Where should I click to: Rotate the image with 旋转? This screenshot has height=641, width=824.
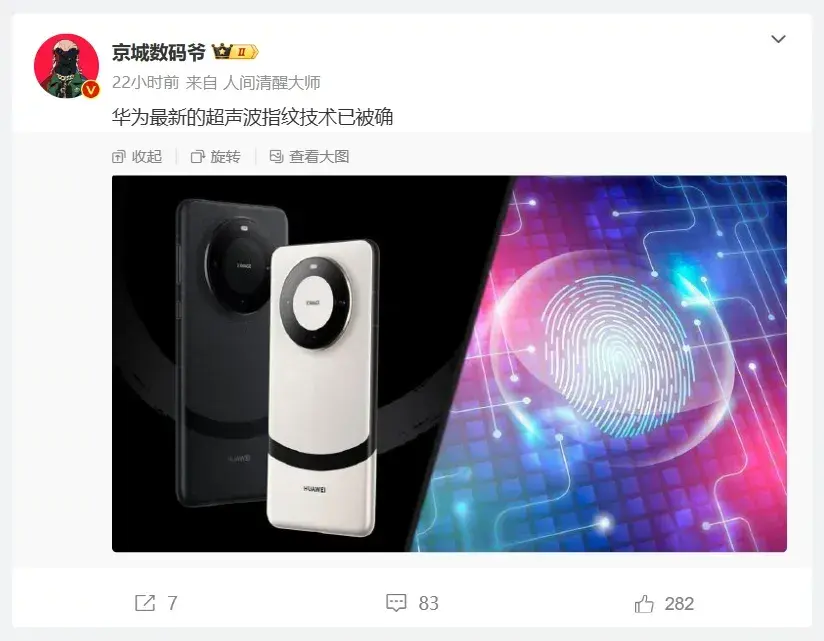coord(215,157)
